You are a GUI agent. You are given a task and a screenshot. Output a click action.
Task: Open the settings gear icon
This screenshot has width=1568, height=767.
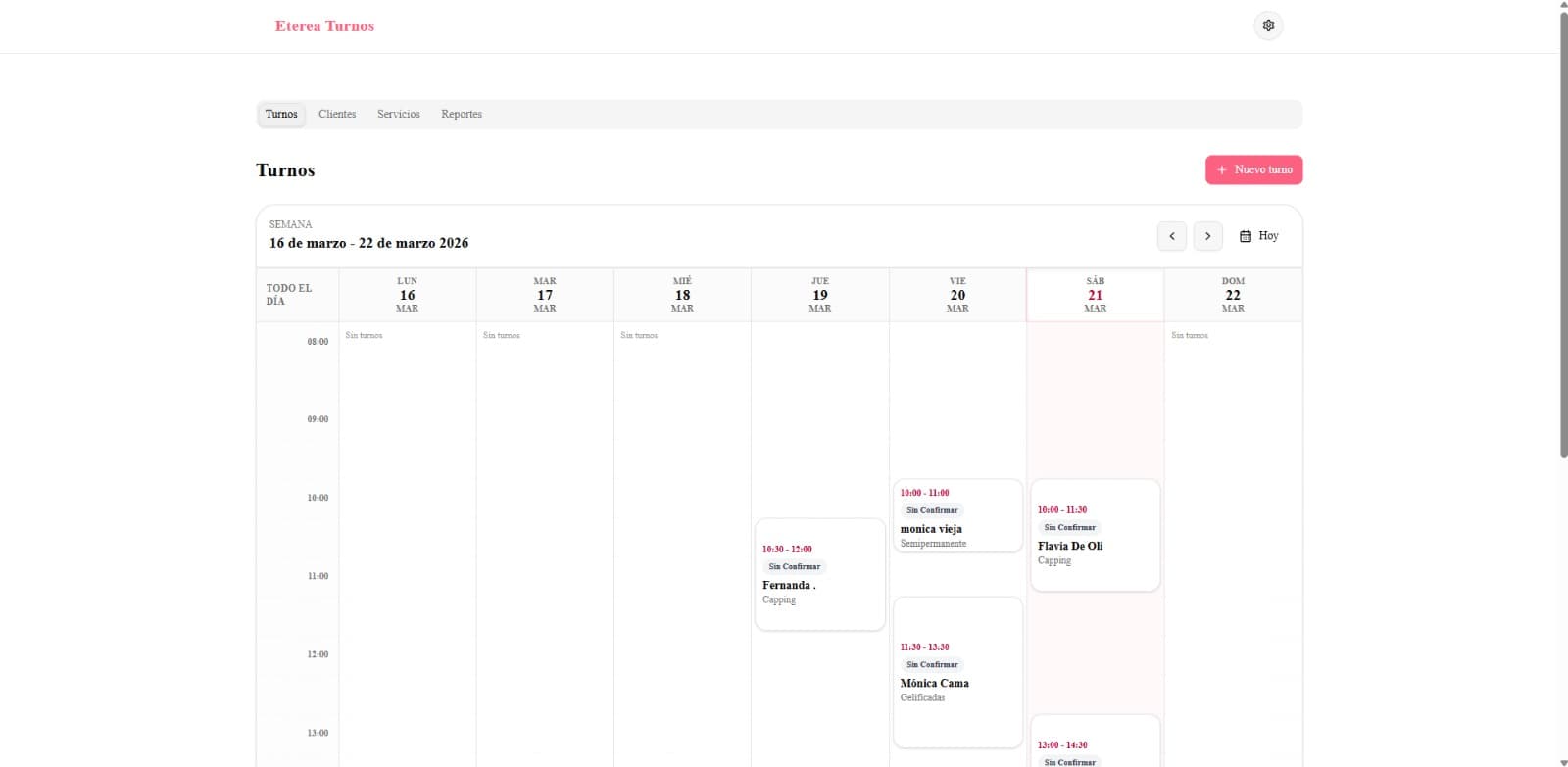[1268, 25]
